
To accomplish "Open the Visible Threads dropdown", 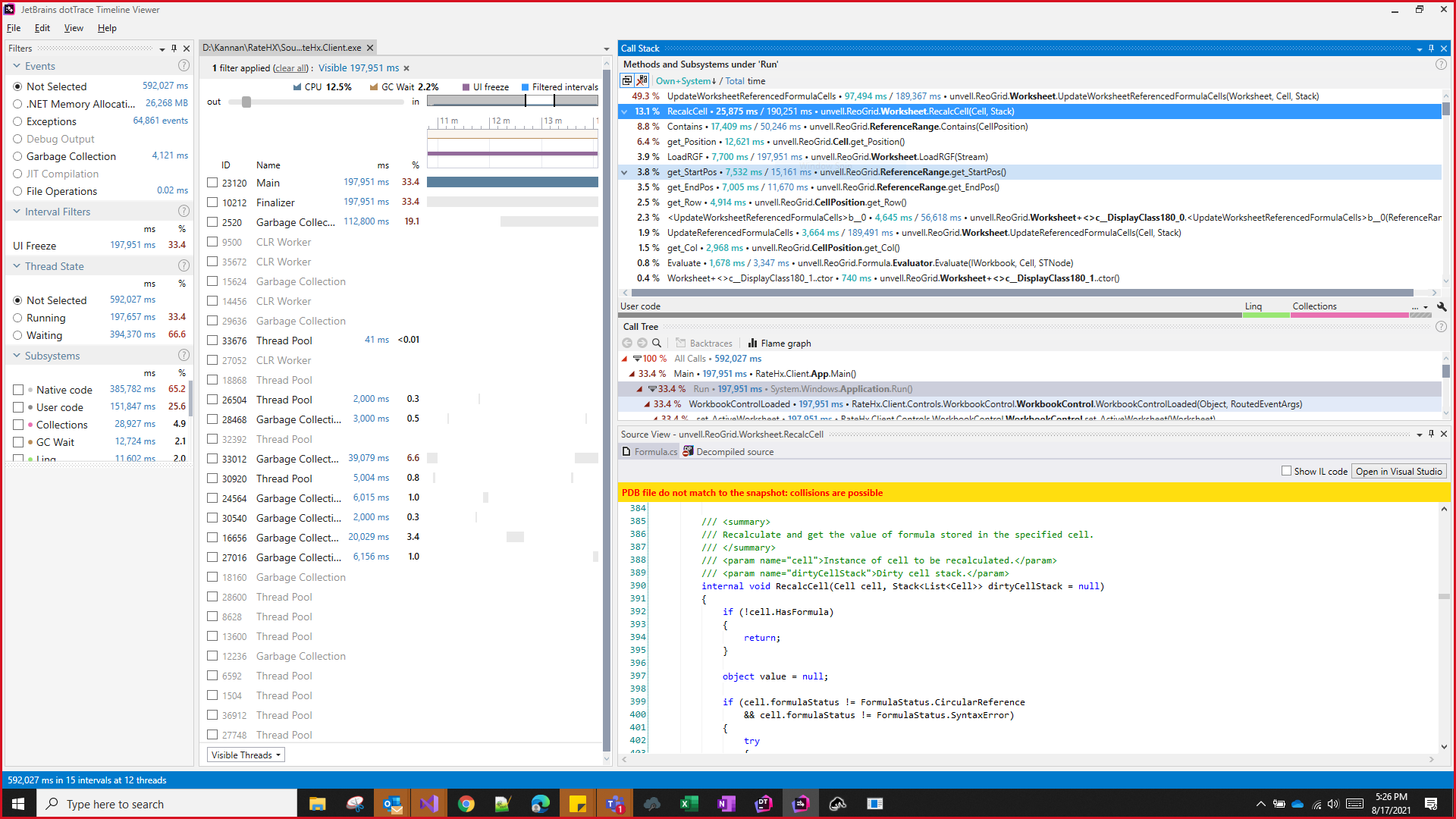I will coord(245,755).
